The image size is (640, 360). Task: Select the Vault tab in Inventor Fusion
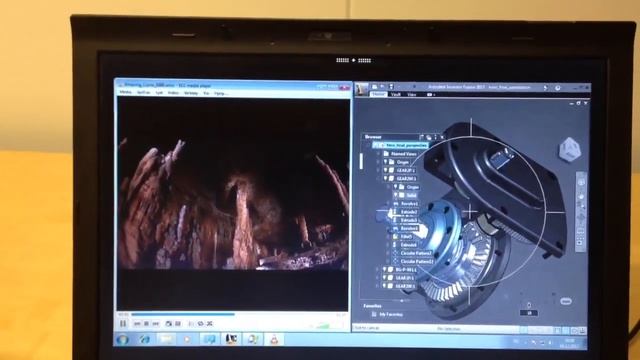point(396,94)
